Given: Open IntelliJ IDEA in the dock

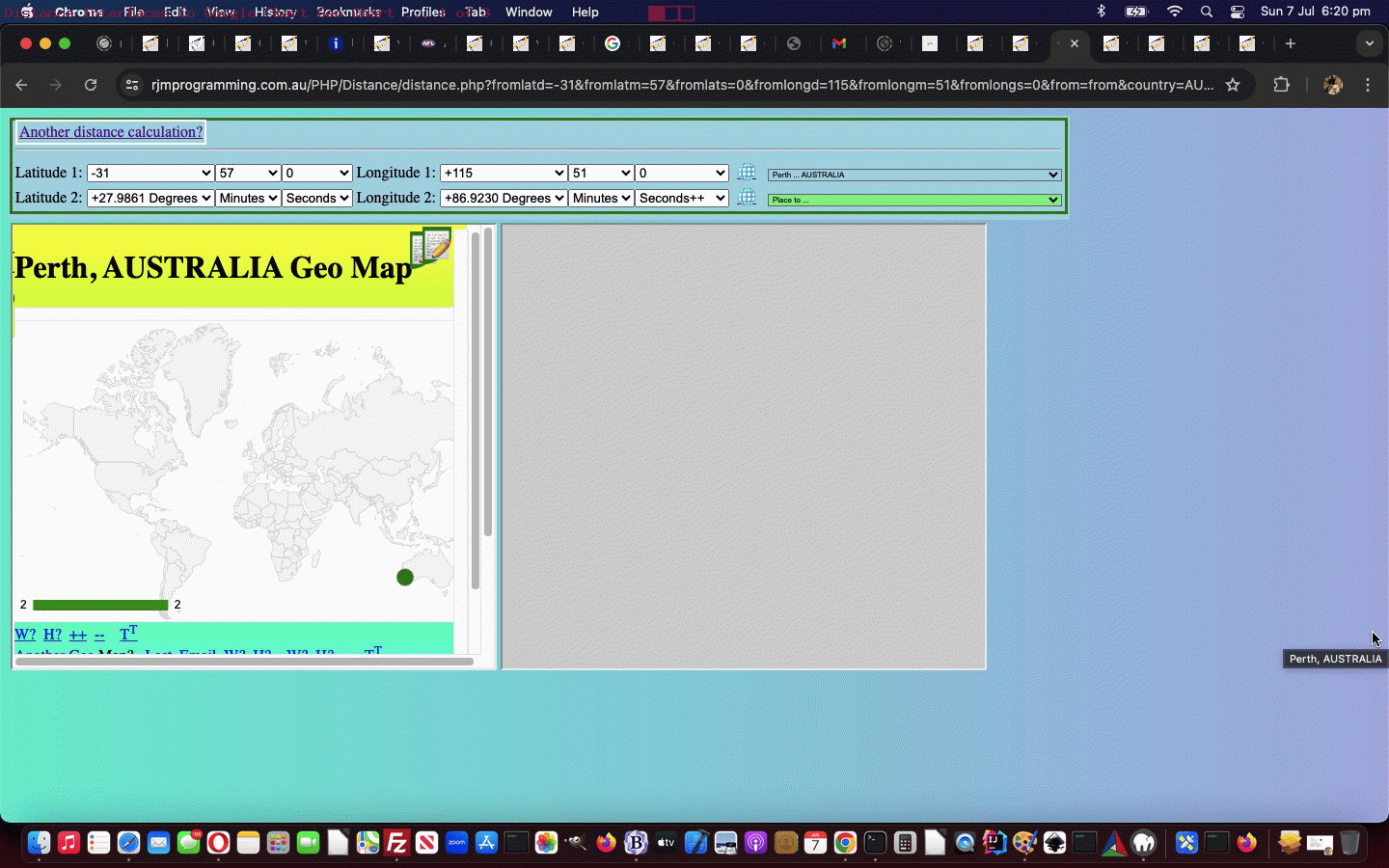Looking at the screenshot, I should coord(994,842).
